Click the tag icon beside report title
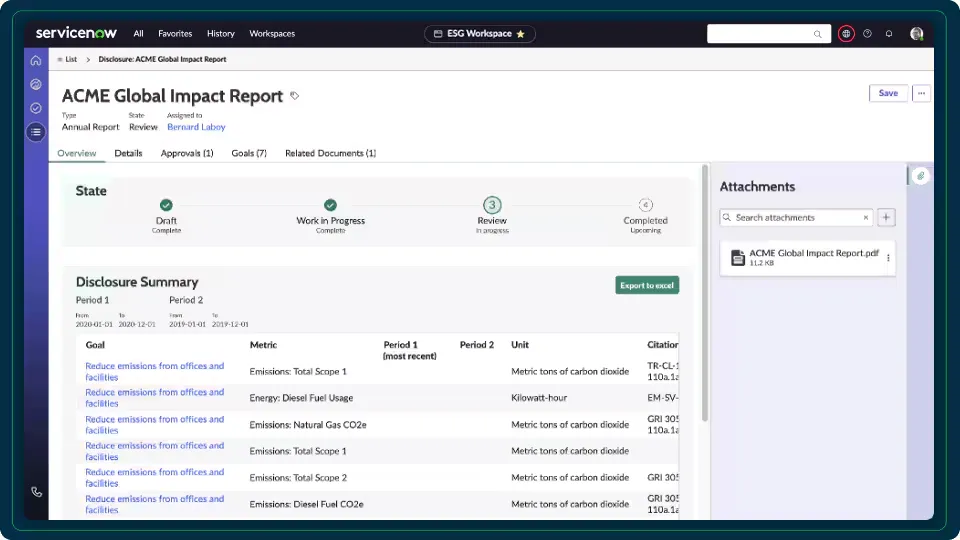960x540 pixels. coord(295,96)
